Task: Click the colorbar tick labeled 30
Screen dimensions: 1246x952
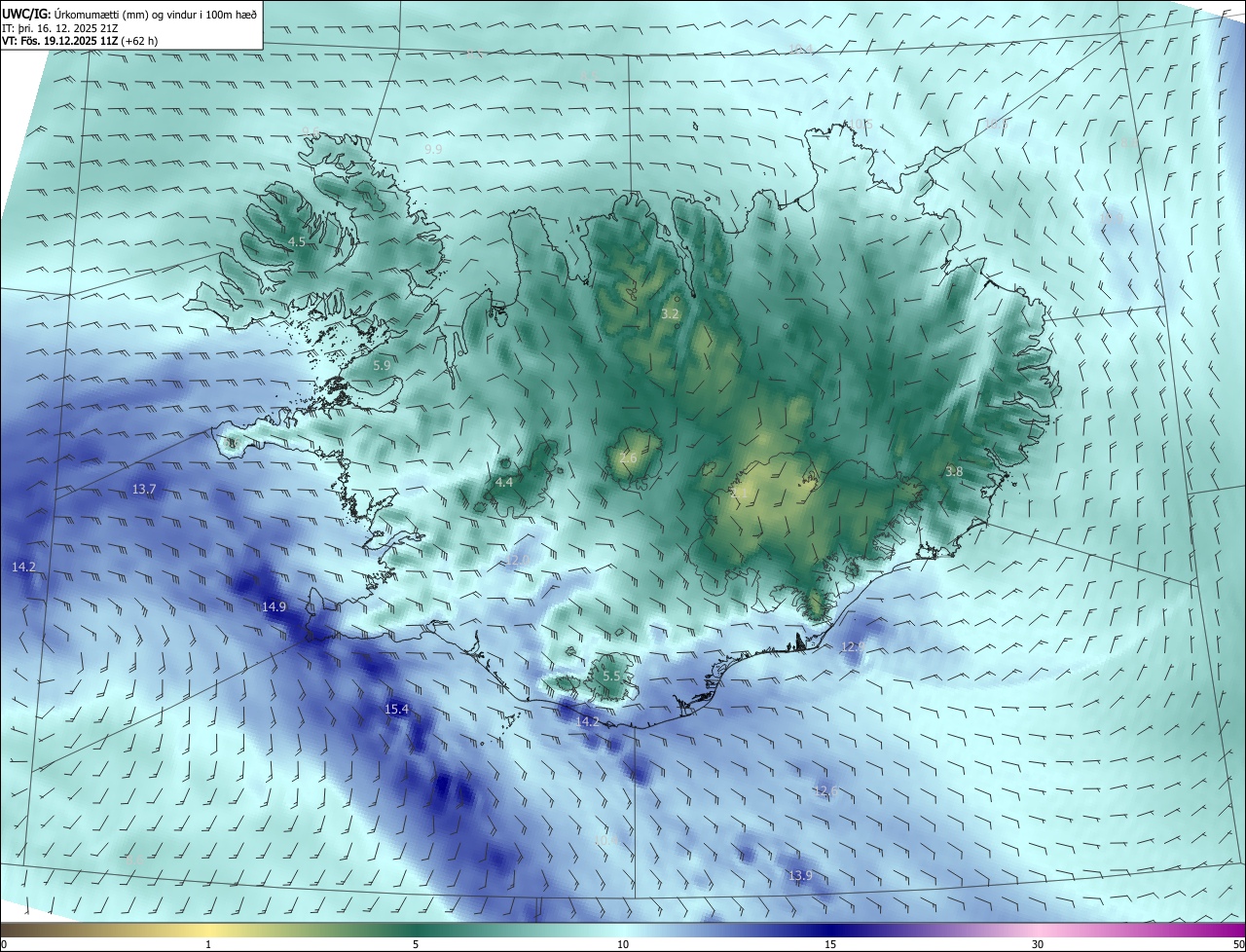Action: coord(1038,944)
